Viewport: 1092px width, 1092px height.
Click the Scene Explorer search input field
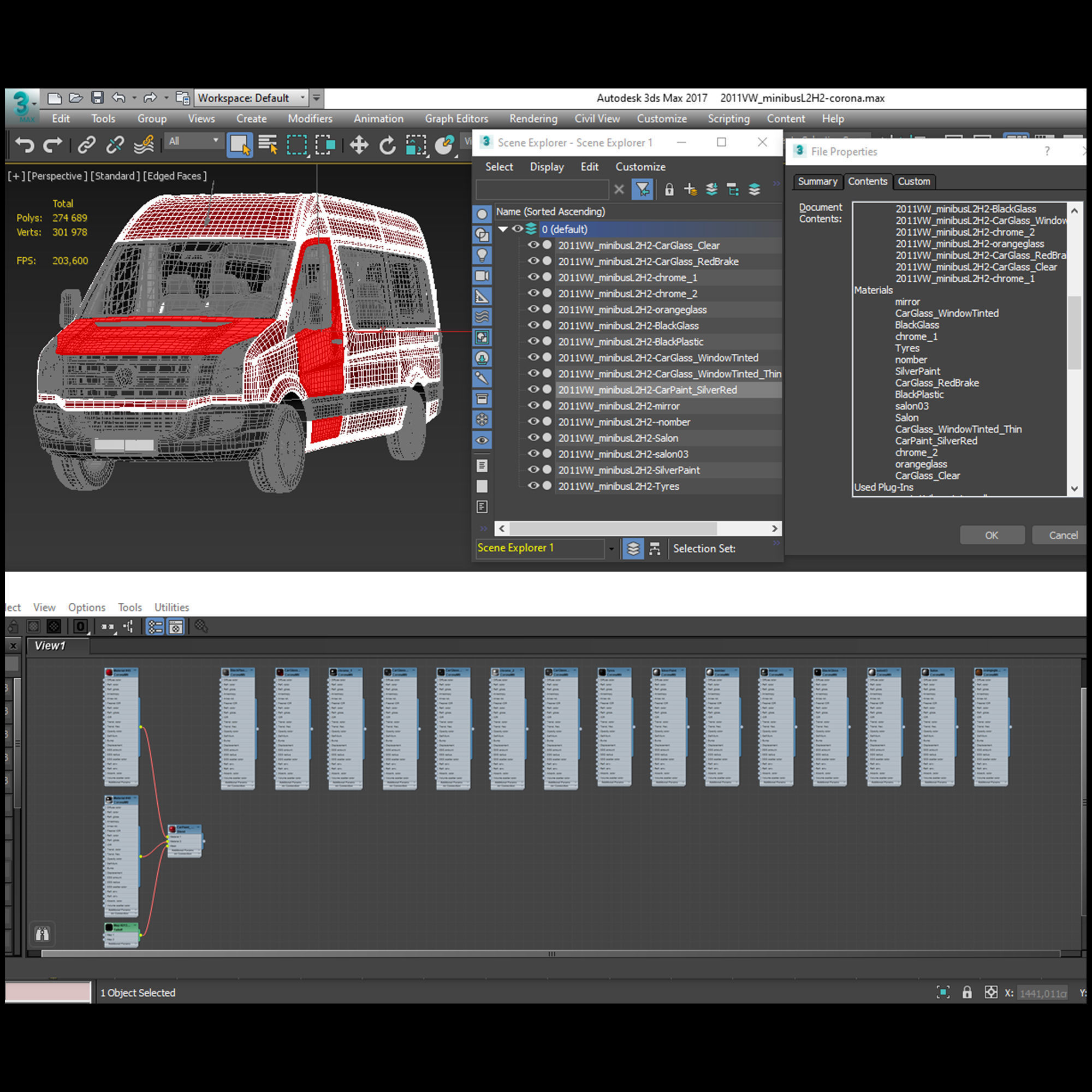[x=543, y=189]
